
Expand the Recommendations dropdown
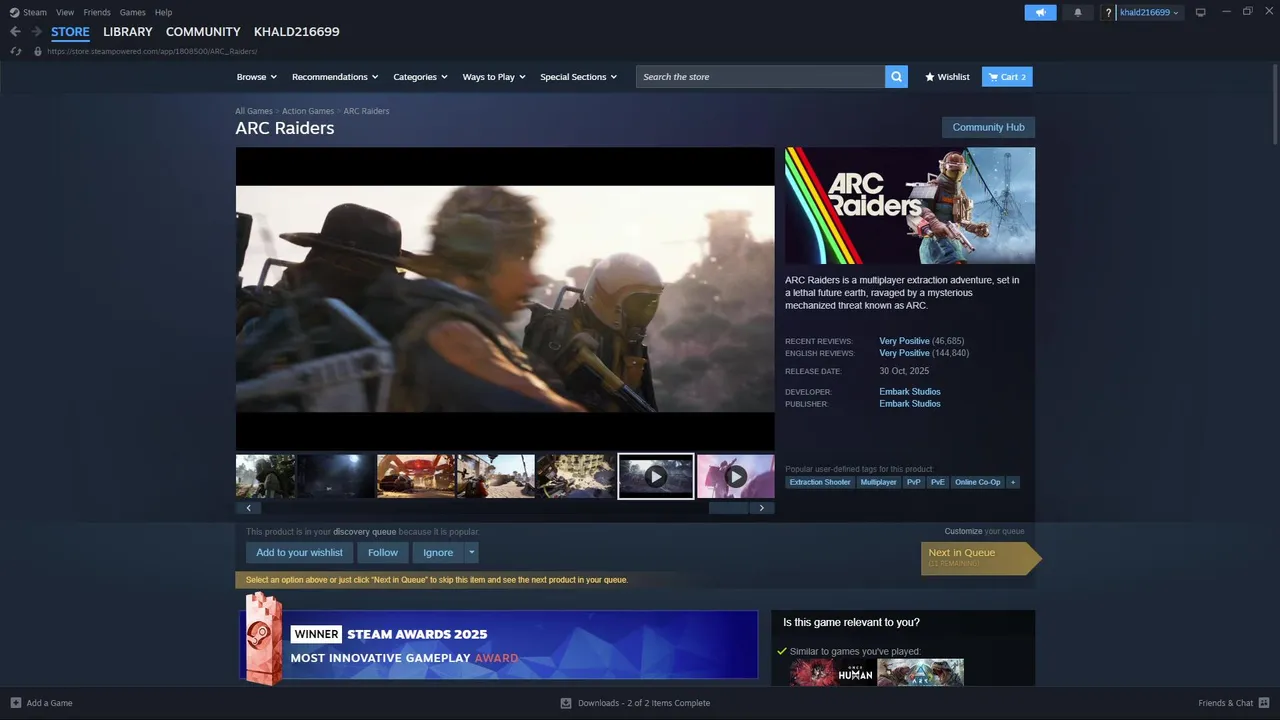click(335, 77)
